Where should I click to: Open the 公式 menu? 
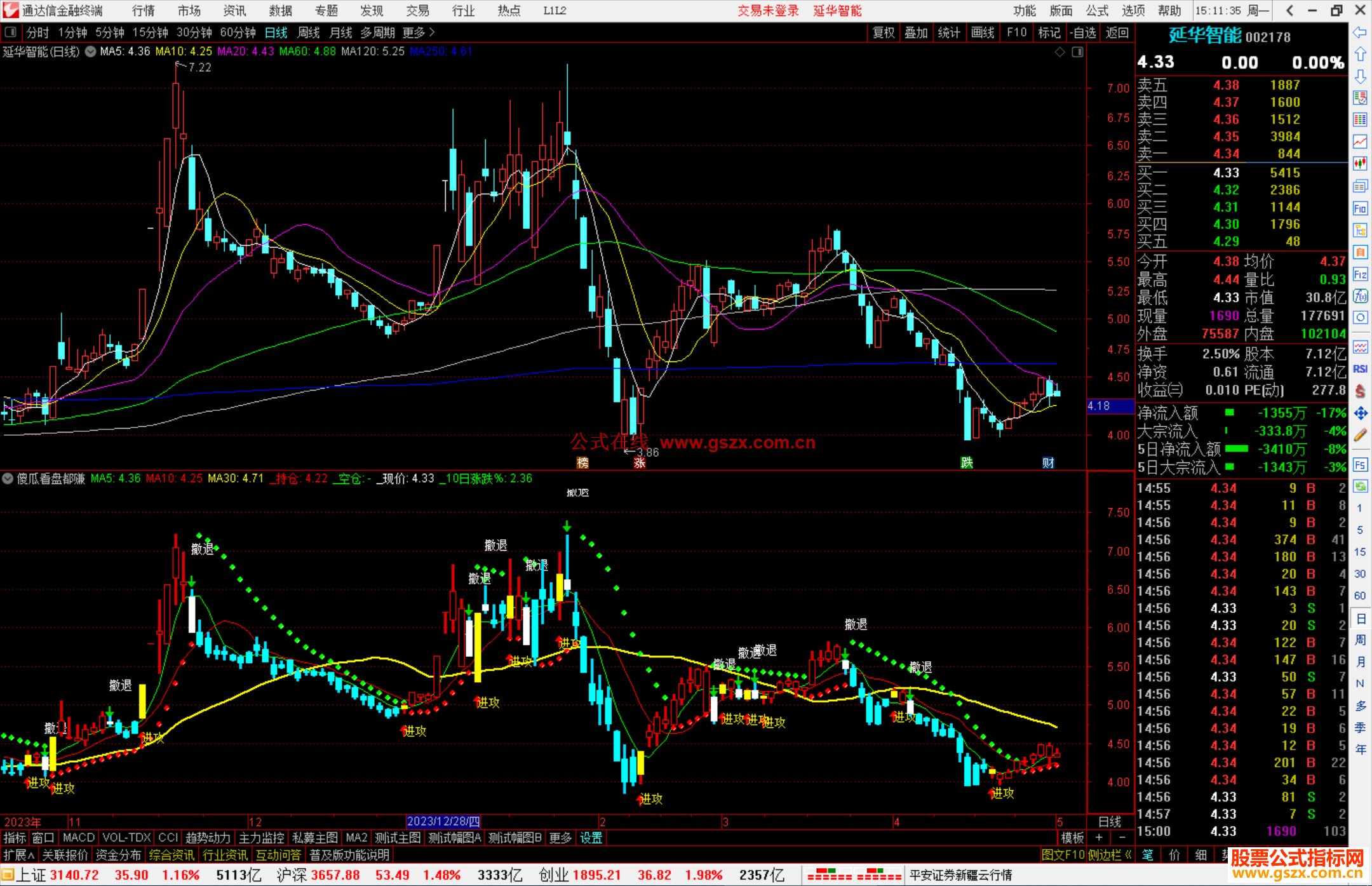(x=1097, y=11)
